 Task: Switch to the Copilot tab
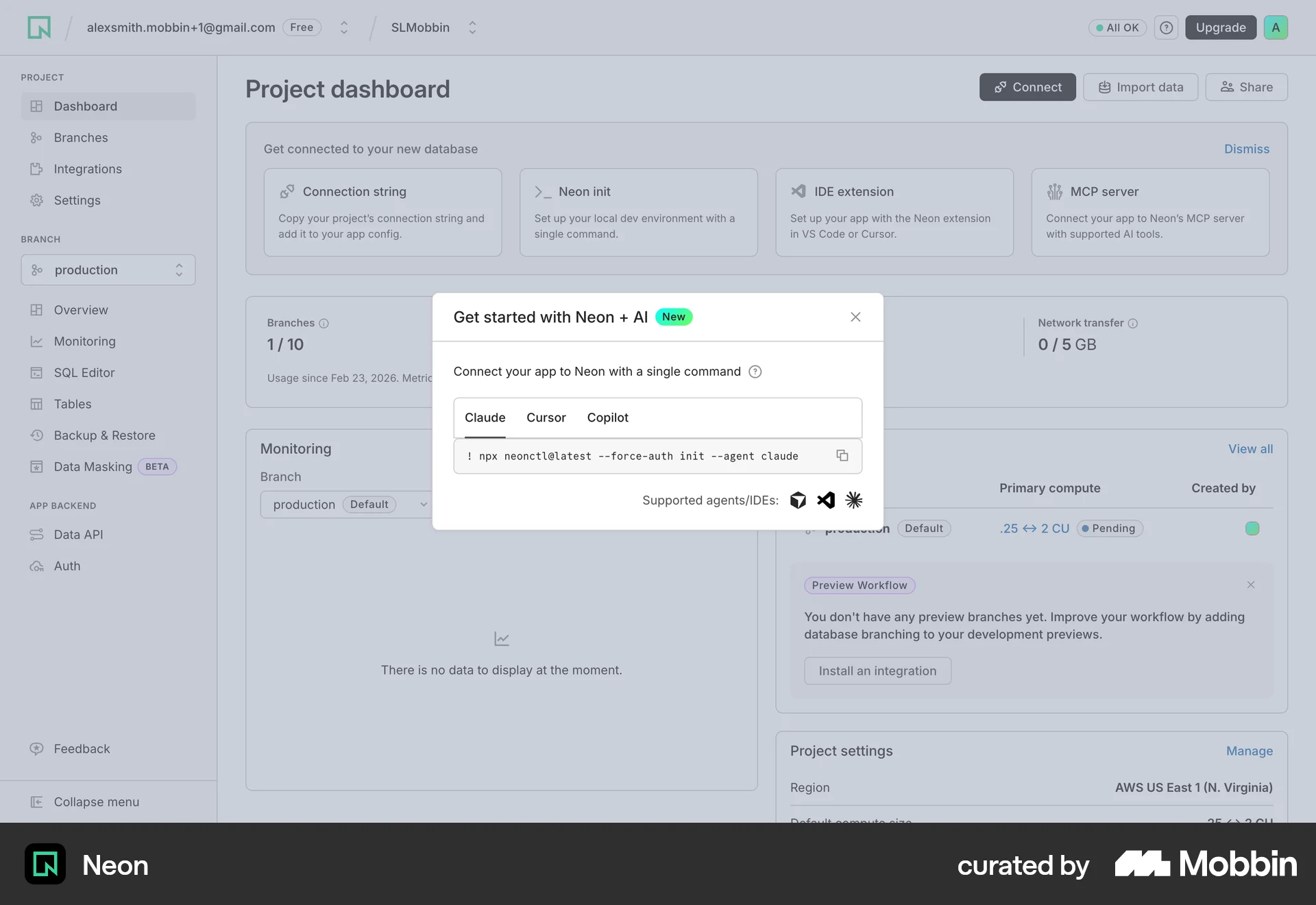tap(608, 418)
